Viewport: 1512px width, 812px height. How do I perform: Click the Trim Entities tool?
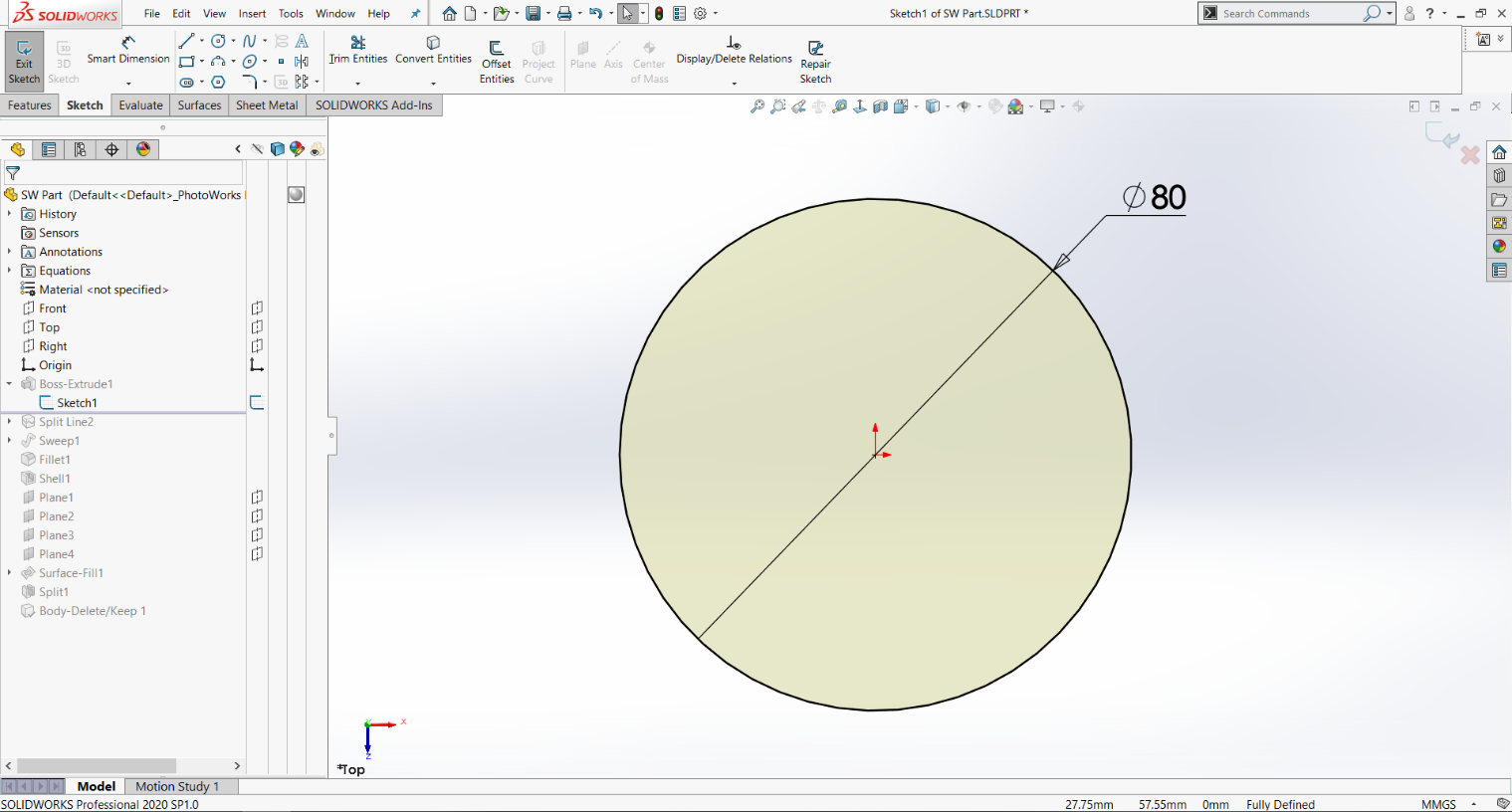pyautogui.click(x=356, y=58)
